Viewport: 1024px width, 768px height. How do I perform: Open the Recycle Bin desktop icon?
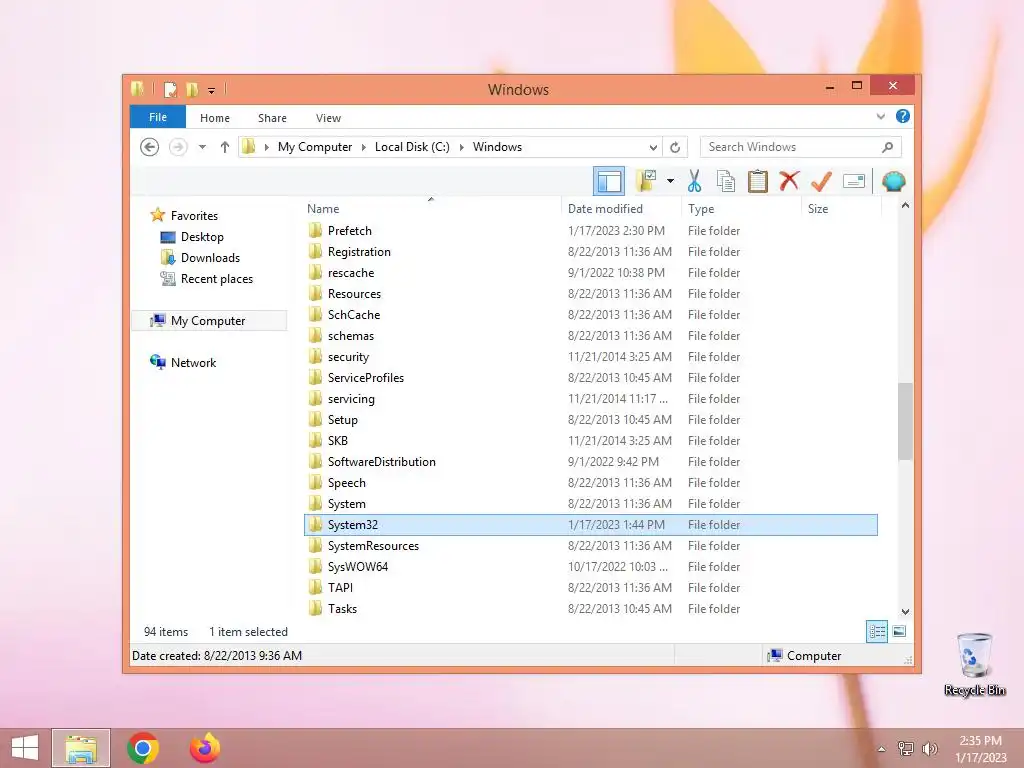pyautogui.click(x=974, y=664)
